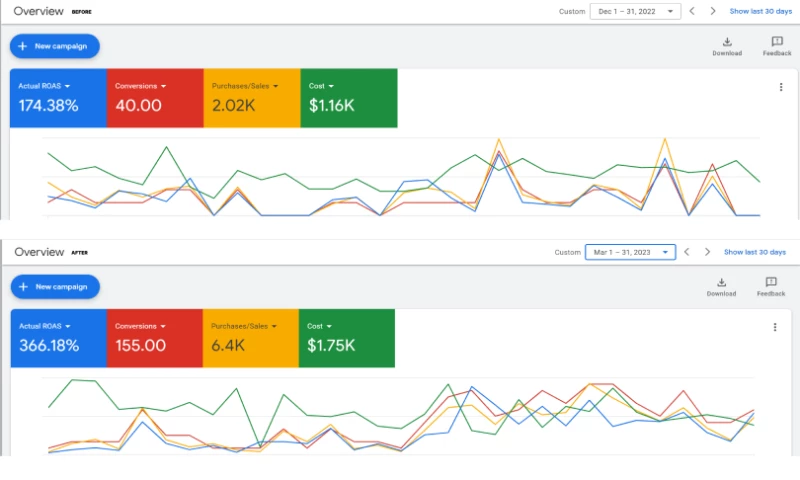Expand the Mar 1 – 31, 2023 date picker
Viewport: 800px width, 480px height.
(x=630, y=252)
